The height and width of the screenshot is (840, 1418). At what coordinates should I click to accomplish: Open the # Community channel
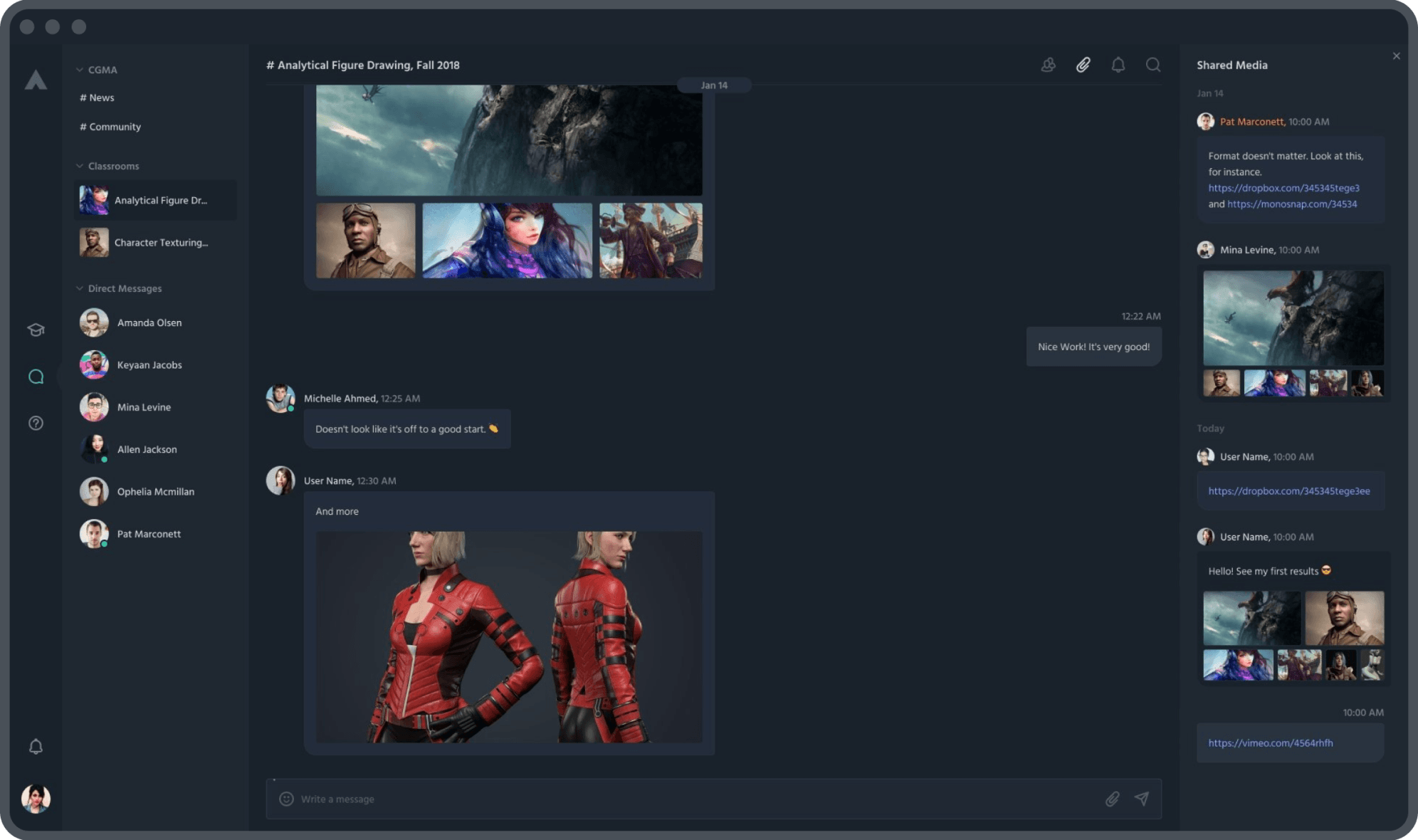(111, 127)
